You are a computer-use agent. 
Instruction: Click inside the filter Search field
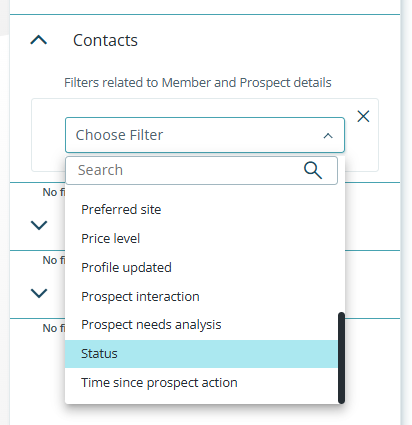pyautogui.click(x=201, y=170)
